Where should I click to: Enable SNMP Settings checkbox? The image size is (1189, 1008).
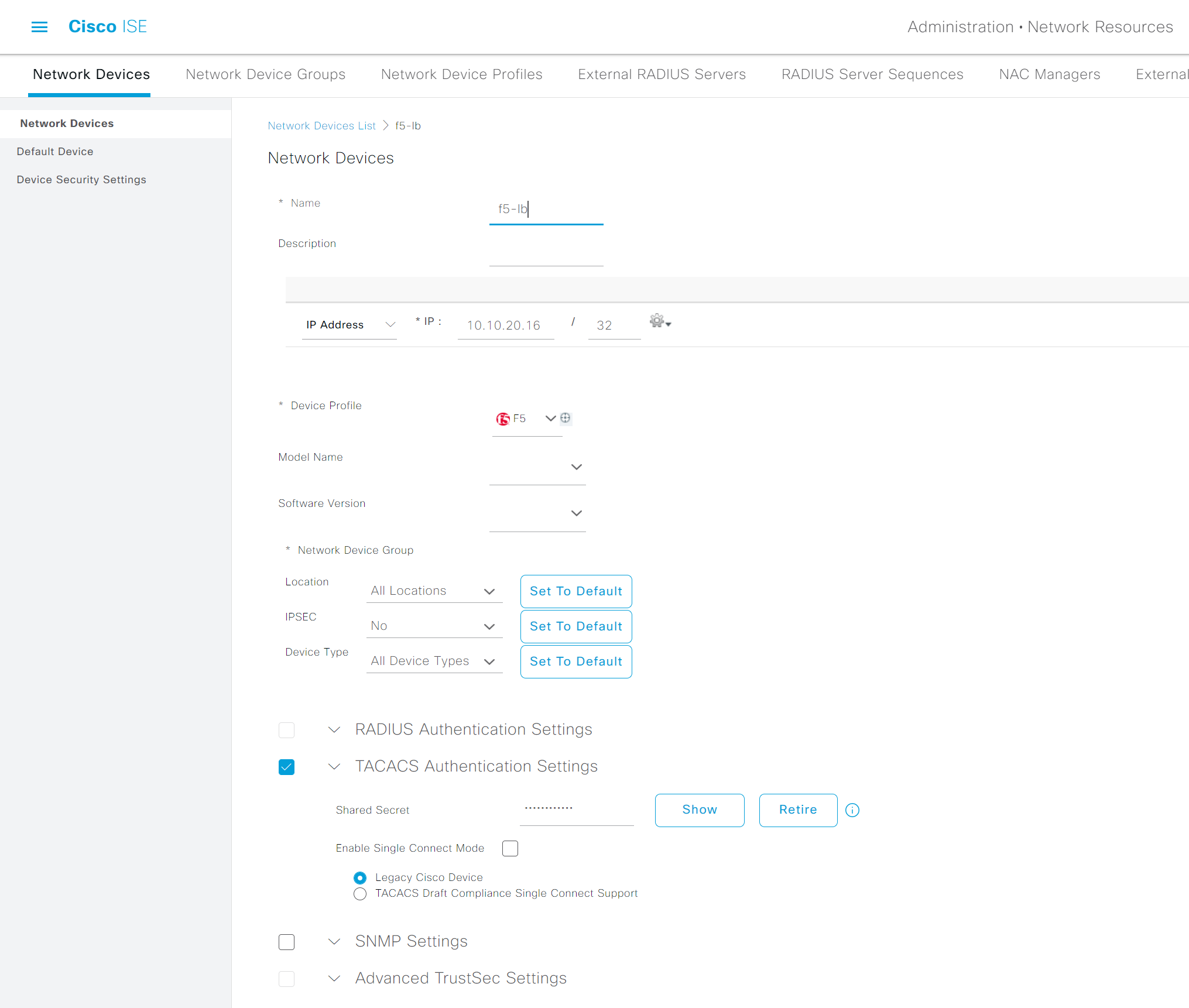286,942
